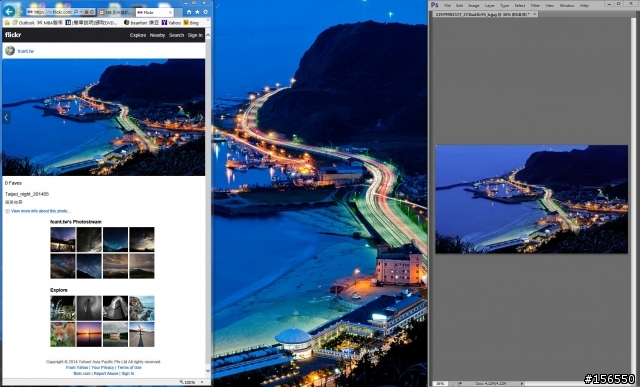
Task: Open the Outlook favorites bar bookmark
Action: pyautogui.click(x=23, y=23)
